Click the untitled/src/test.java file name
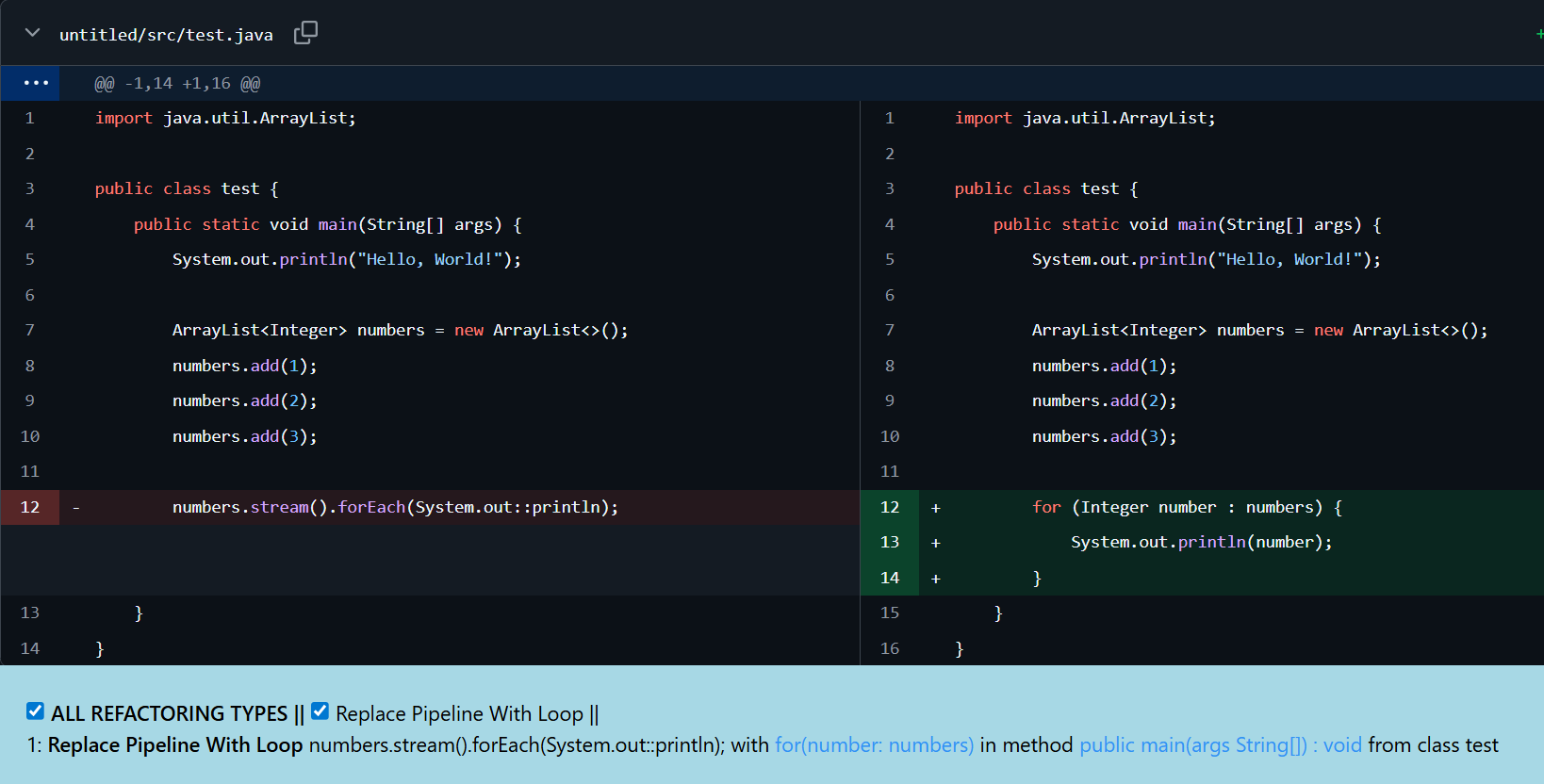The height and width of the screenshot is (784, 1544). (166, 35)
